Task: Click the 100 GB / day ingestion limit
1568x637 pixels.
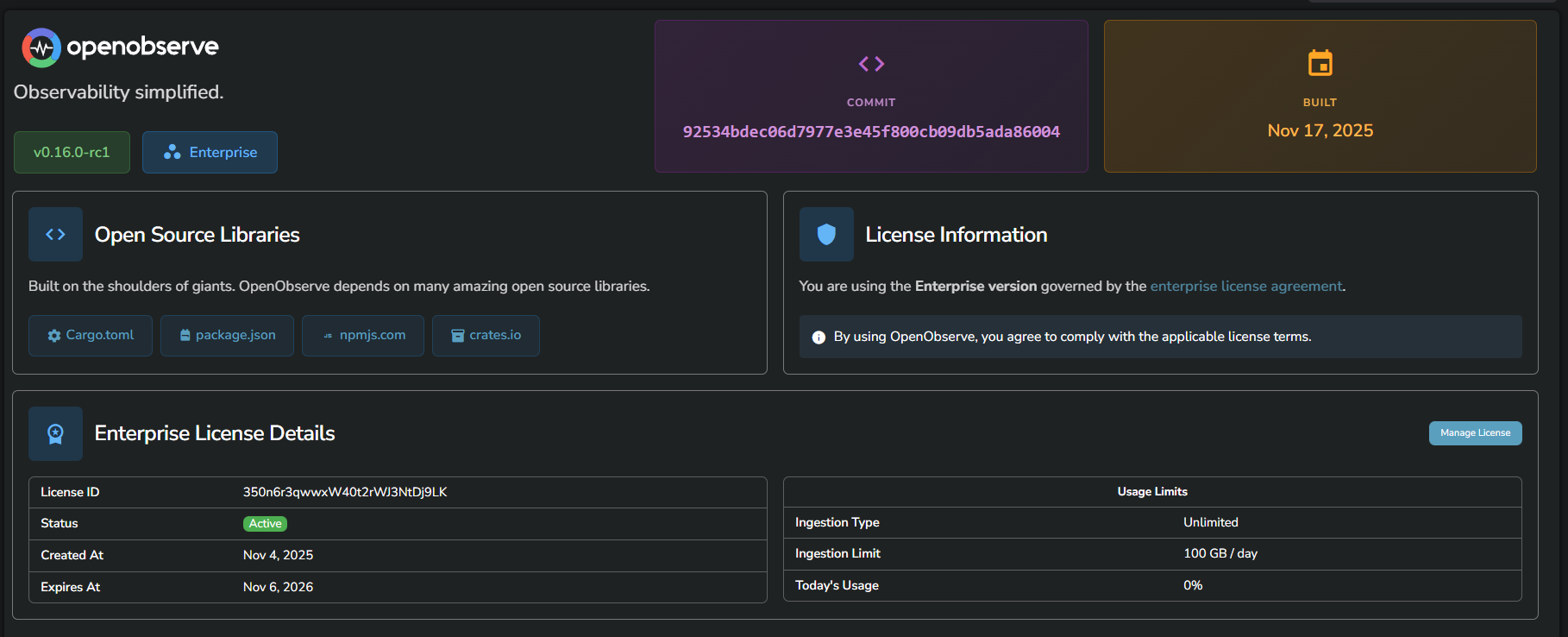Action: (1220, 553)
